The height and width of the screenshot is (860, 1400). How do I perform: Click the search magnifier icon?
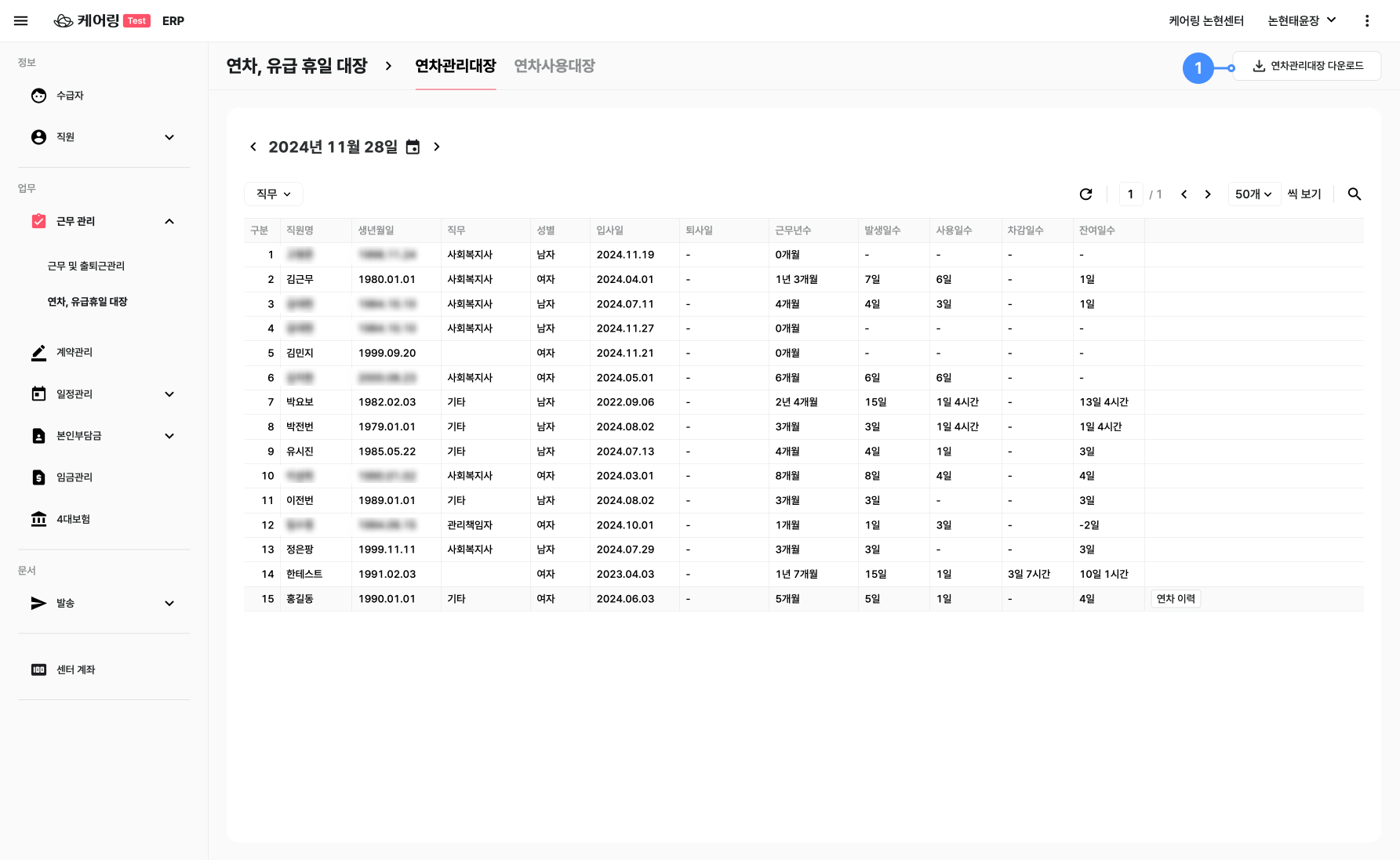1354,194
